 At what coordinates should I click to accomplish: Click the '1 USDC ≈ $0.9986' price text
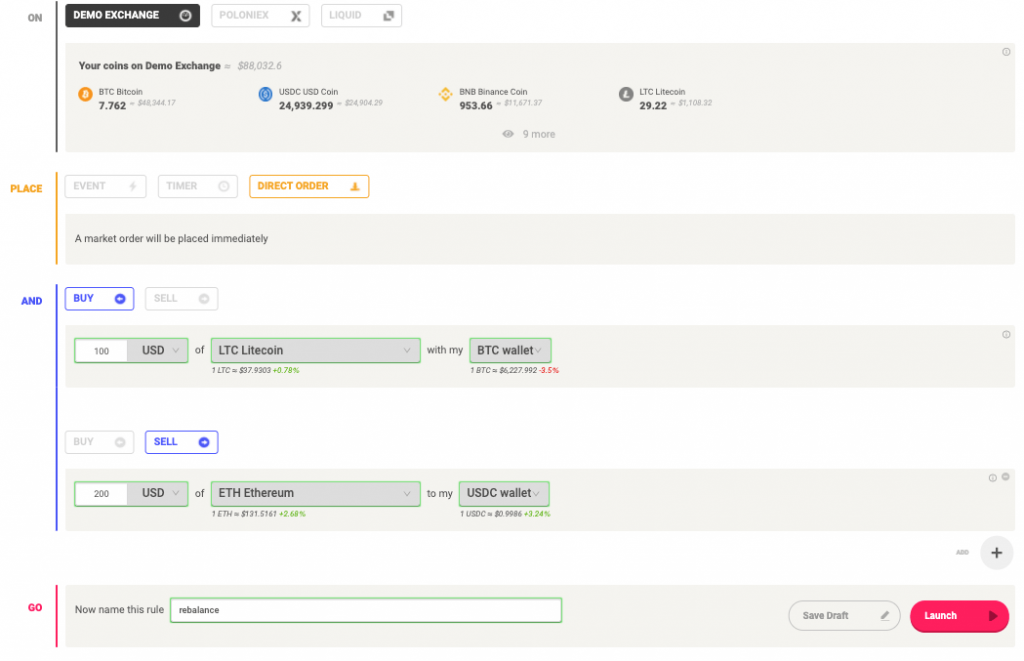point(490,514)
